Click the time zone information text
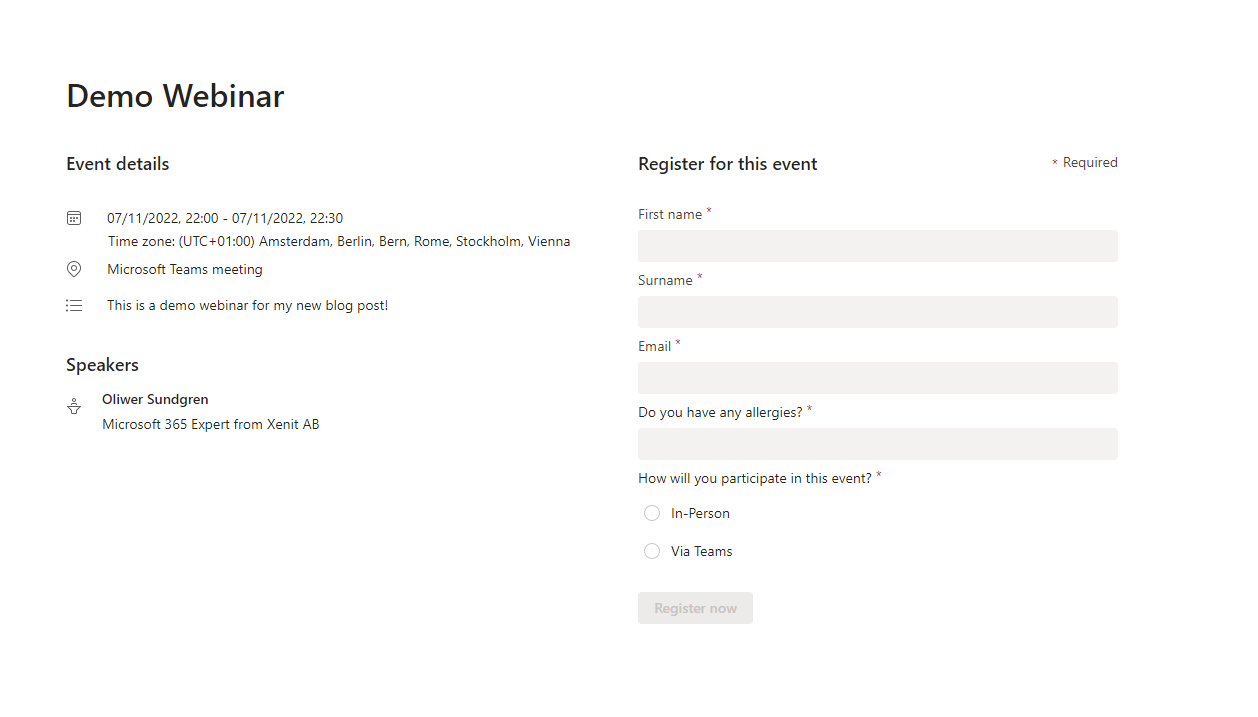 pyautogui.click(x=339, y=241)
